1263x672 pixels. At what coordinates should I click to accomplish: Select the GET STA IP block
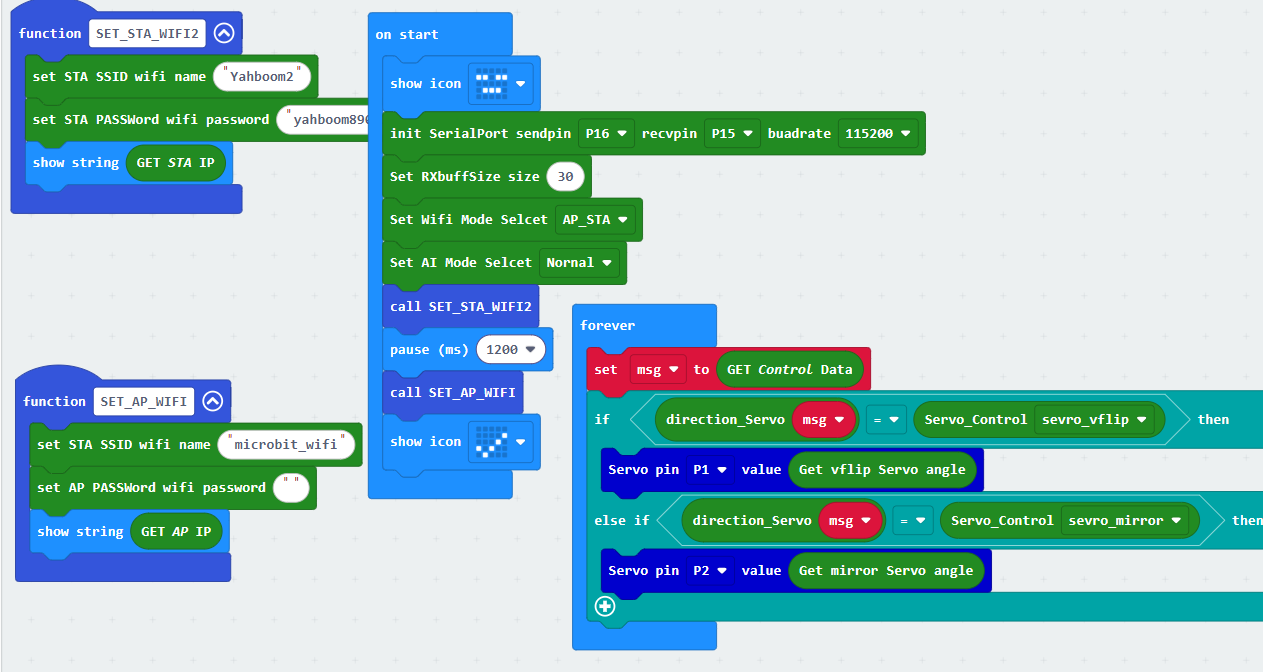click(177, 162)
